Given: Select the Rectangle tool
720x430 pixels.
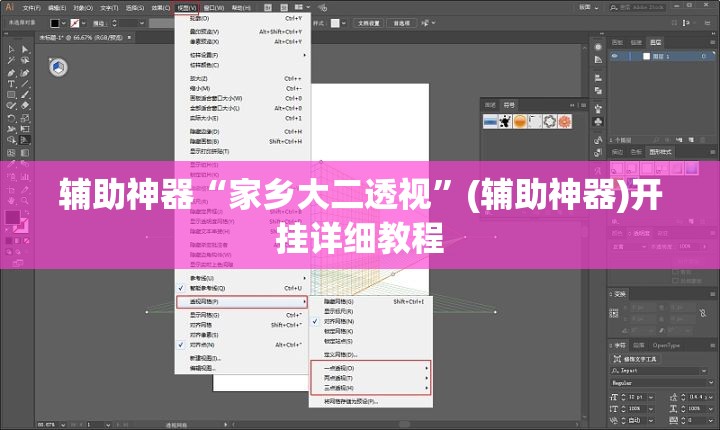Looking at the screenshot, I should coord(11,95).
